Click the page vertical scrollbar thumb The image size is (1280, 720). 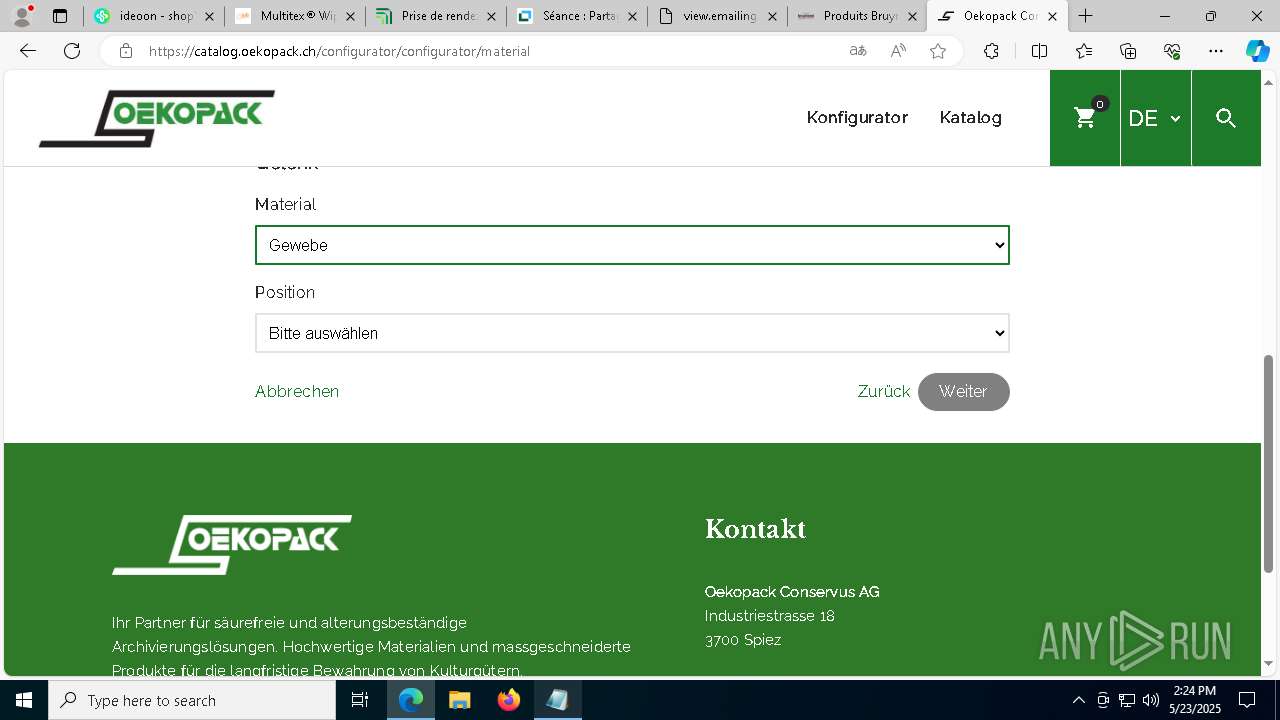1269,463
